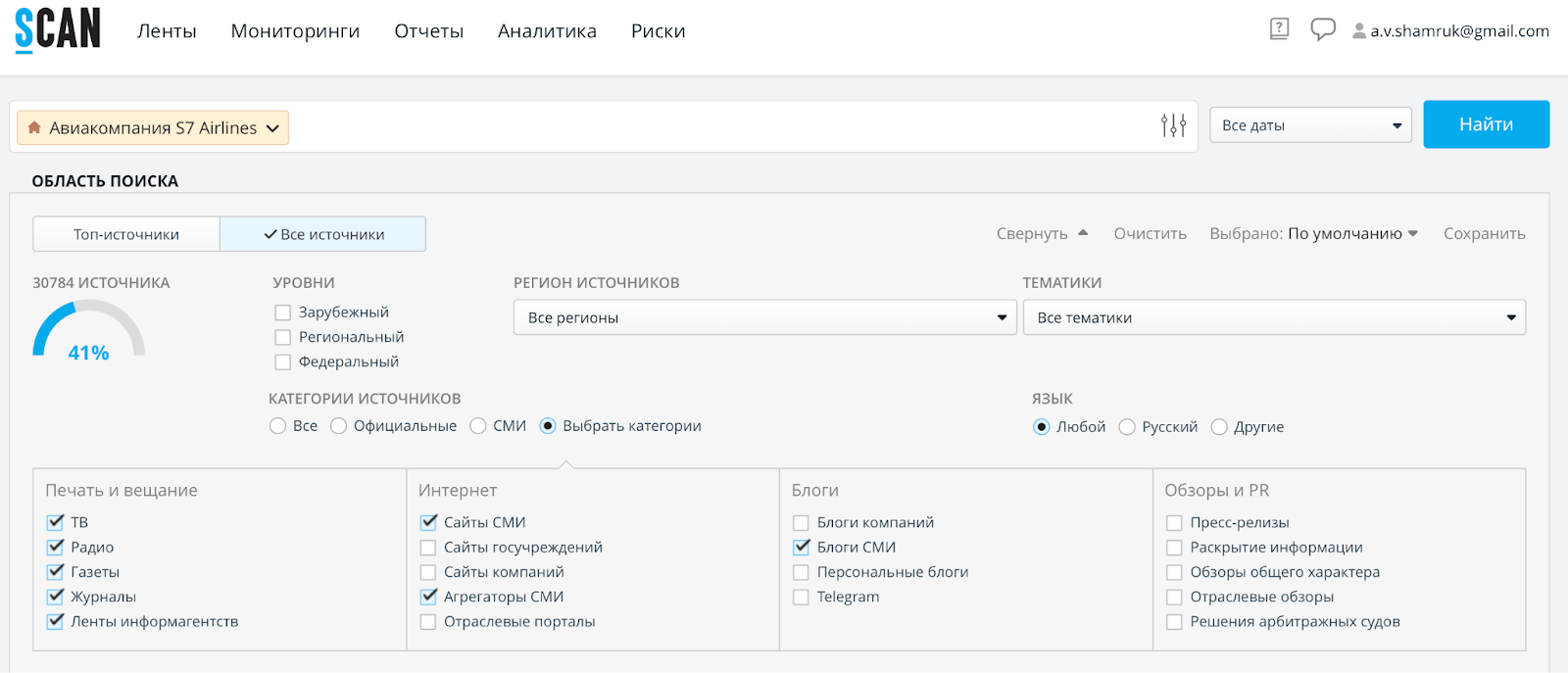
Task: Select the Все categories radio button
Action: coord(277,426)
